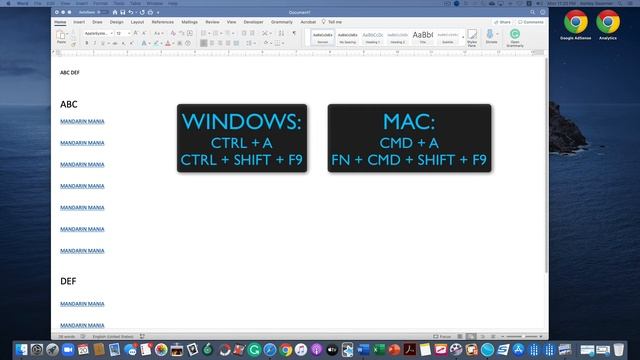This screenshot has height=360, width=640.
Task: Redo the last action
Action: click(x=142, y=12)
